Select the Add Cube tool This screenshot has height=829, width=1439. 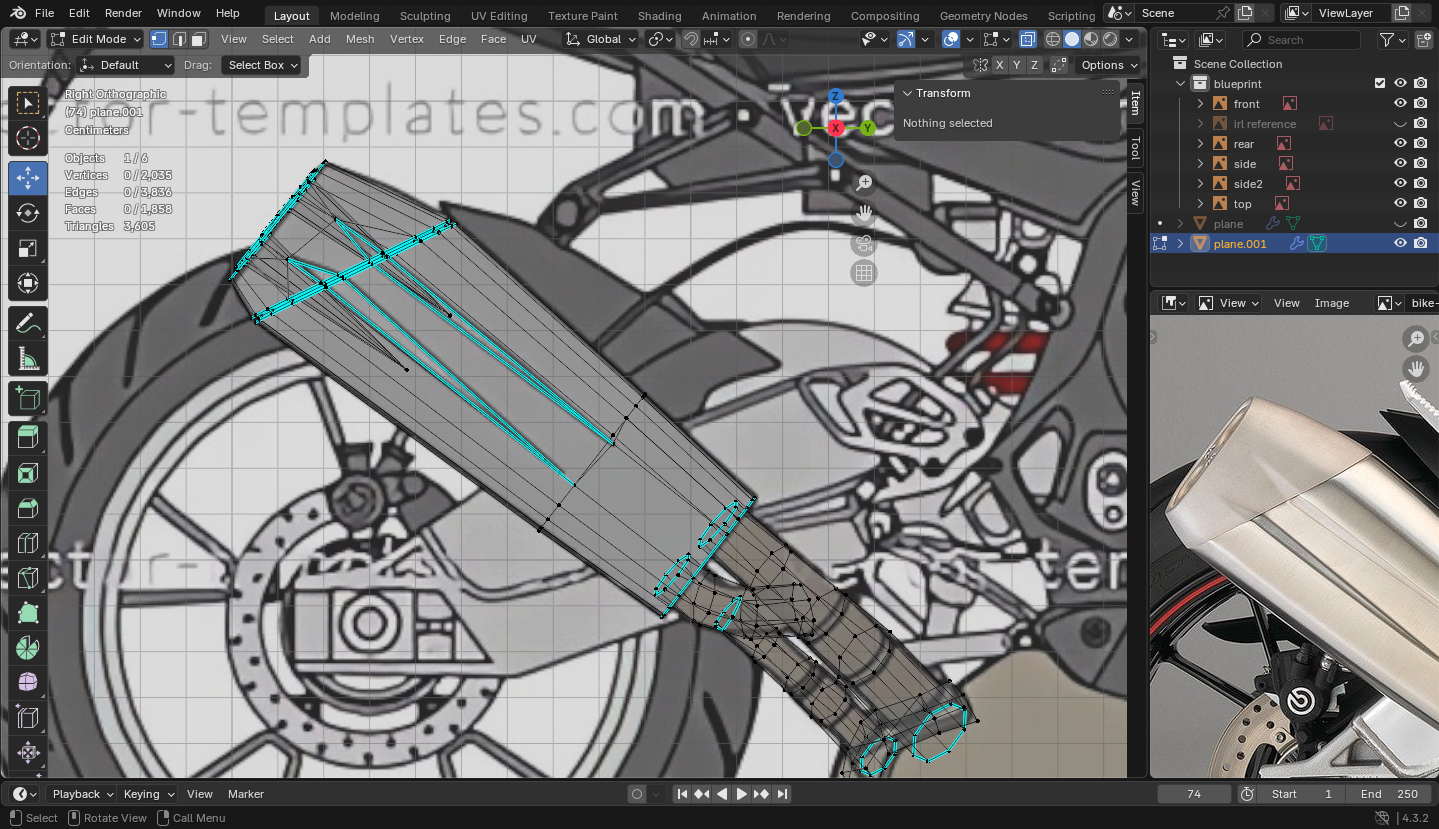point(27,400)
